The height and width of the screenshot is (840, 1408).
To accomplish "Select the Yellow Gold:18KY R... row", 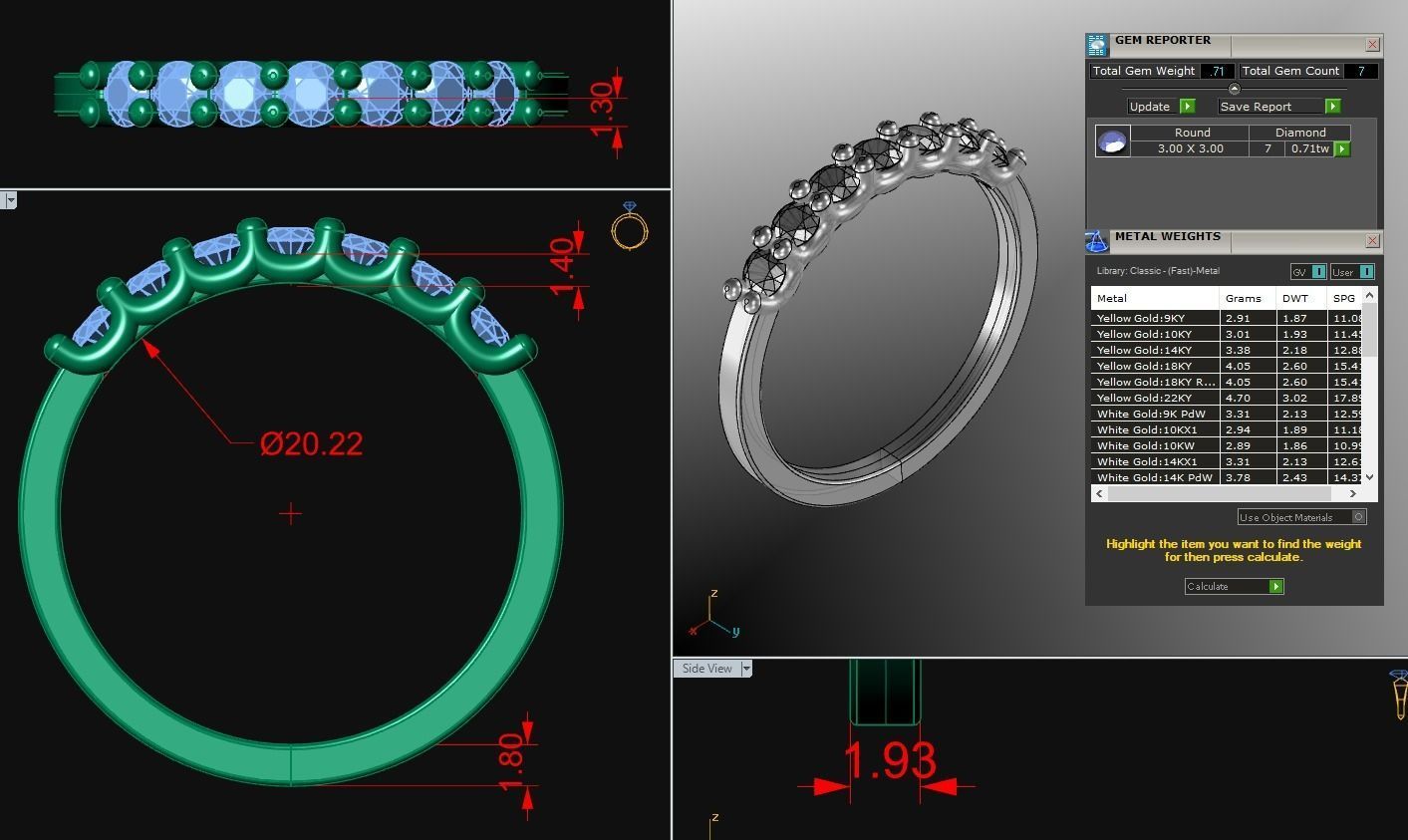I will point(1227,382).
